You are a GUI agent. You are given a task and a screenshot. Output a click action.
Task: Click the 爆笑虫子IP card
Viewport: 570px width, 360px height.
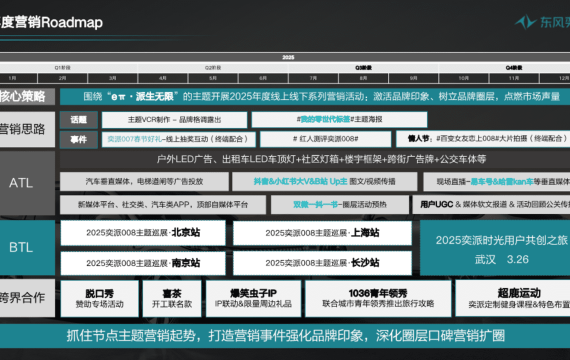coord(253,298)
